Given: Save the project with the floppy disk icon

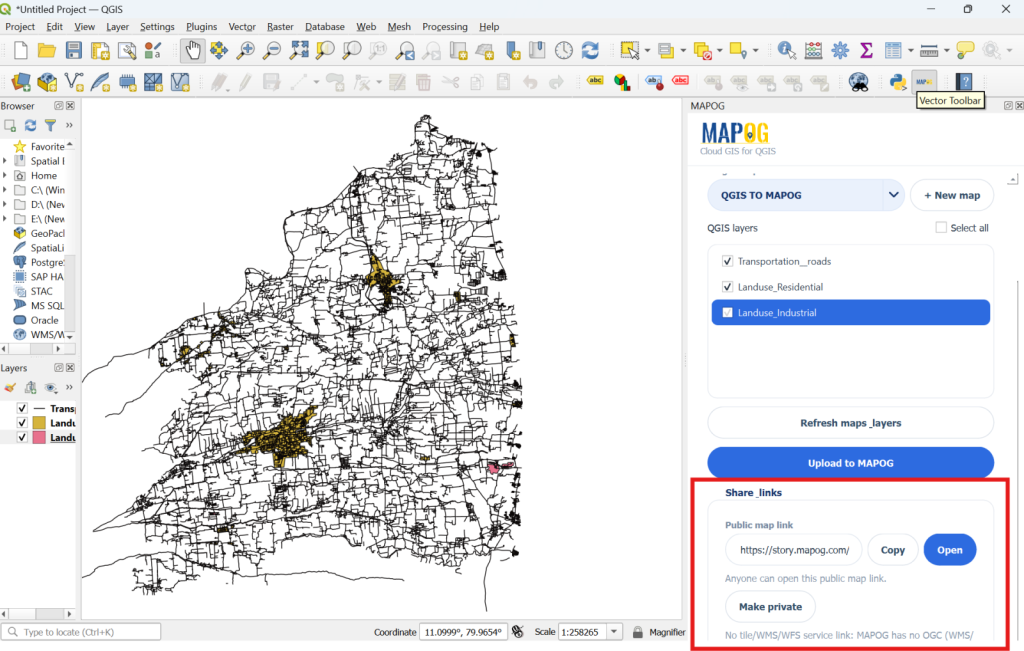Looking at the screenshot, I should (x=73, y=50).
